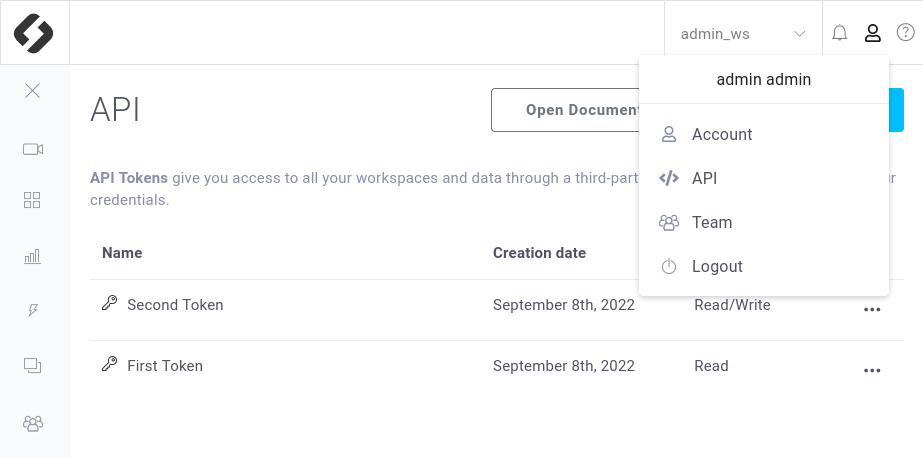Expand the admin_ws workspace dropdown

point(743,34)
